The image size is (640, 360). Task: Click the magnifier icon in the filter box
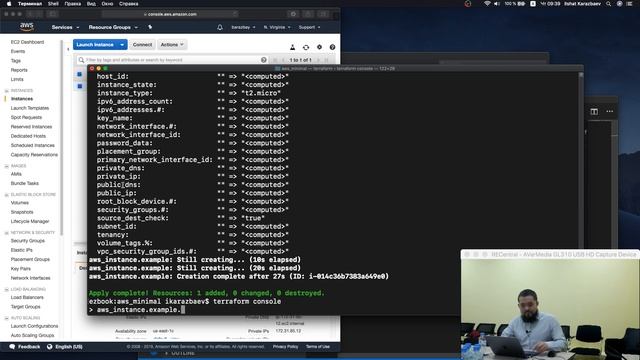tap(81, 60)
